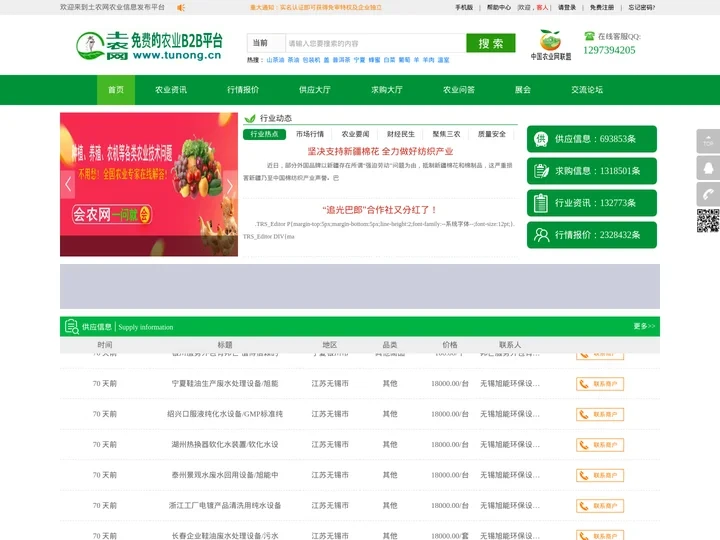Click the 求购信息：1318501条 button
This screenshot has width=720, height=540.
click(592, 171)
